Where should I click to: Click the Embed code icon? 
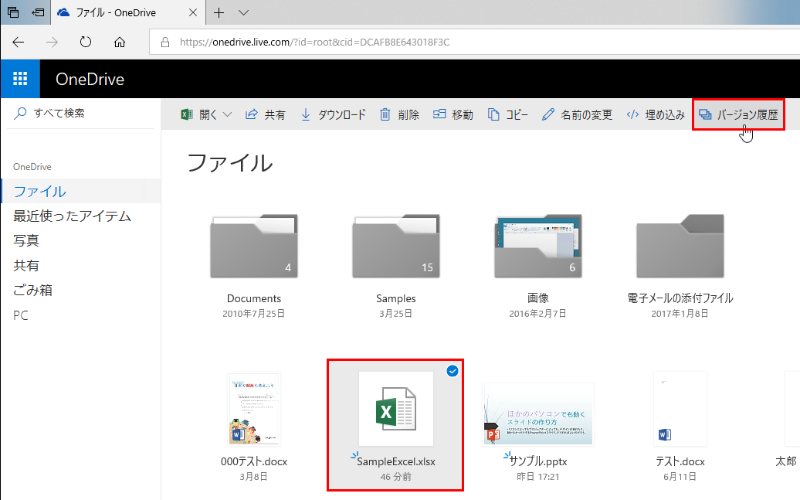(x=633, y=114)
